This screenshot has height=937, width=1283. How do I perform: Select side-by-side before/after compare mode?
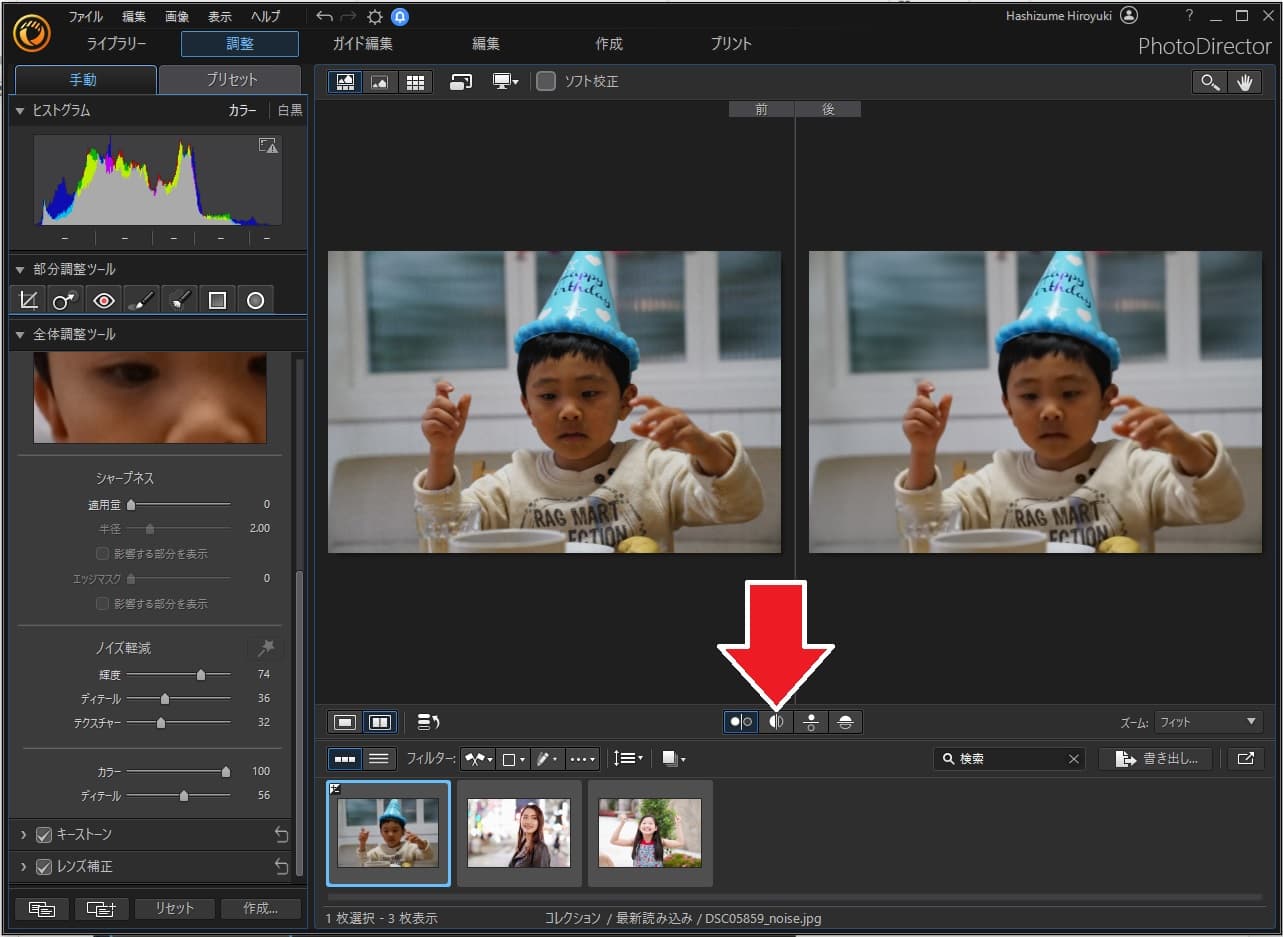pos(741,721)
